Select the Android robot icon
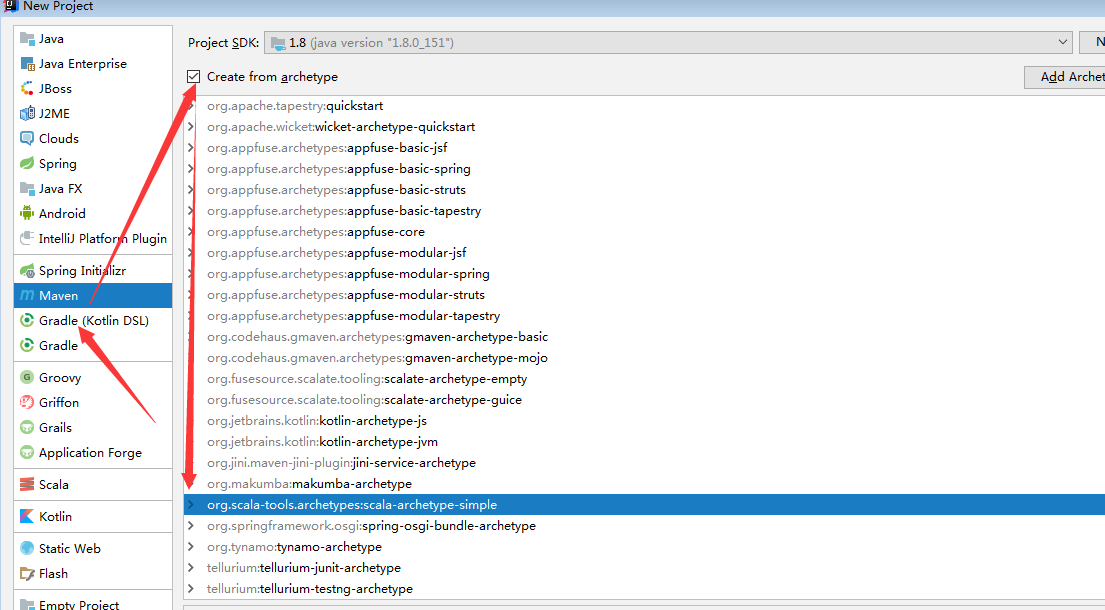 pos(27,213)
